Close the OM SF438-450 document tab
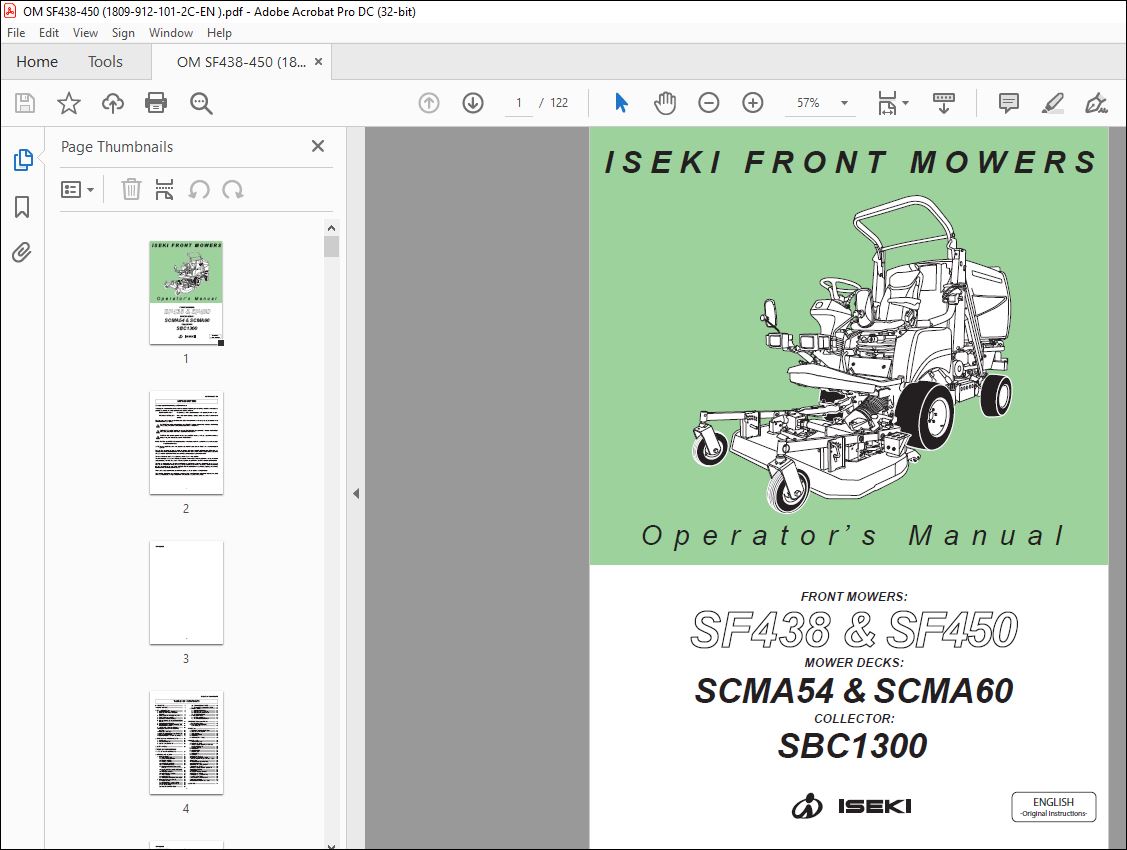Screen dimensions: 1127x850 click(318, 62)
